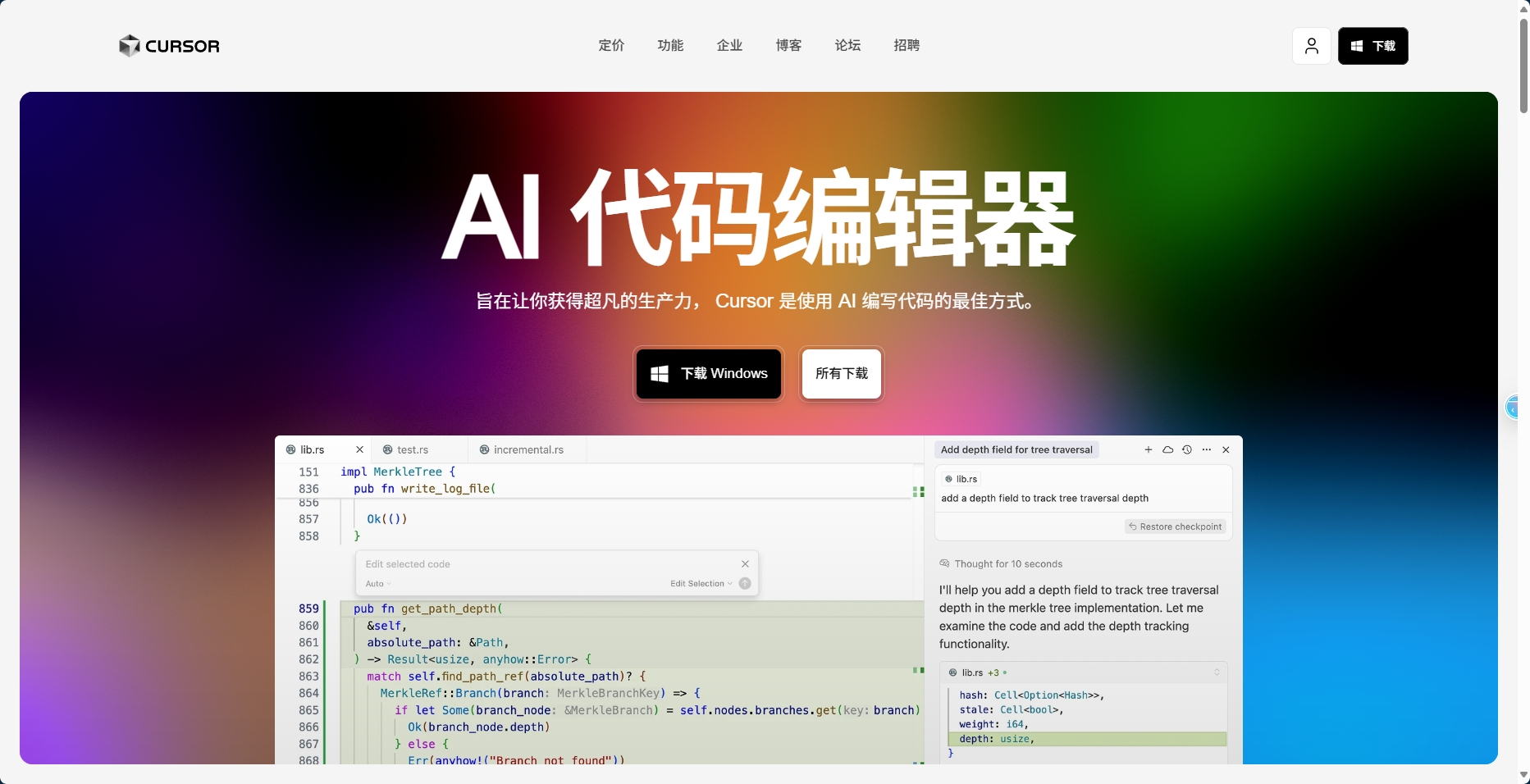This screenshot has width=1530, height=784.
Task: Close the lib.rs tab
Action: click(x=359, y=449)
